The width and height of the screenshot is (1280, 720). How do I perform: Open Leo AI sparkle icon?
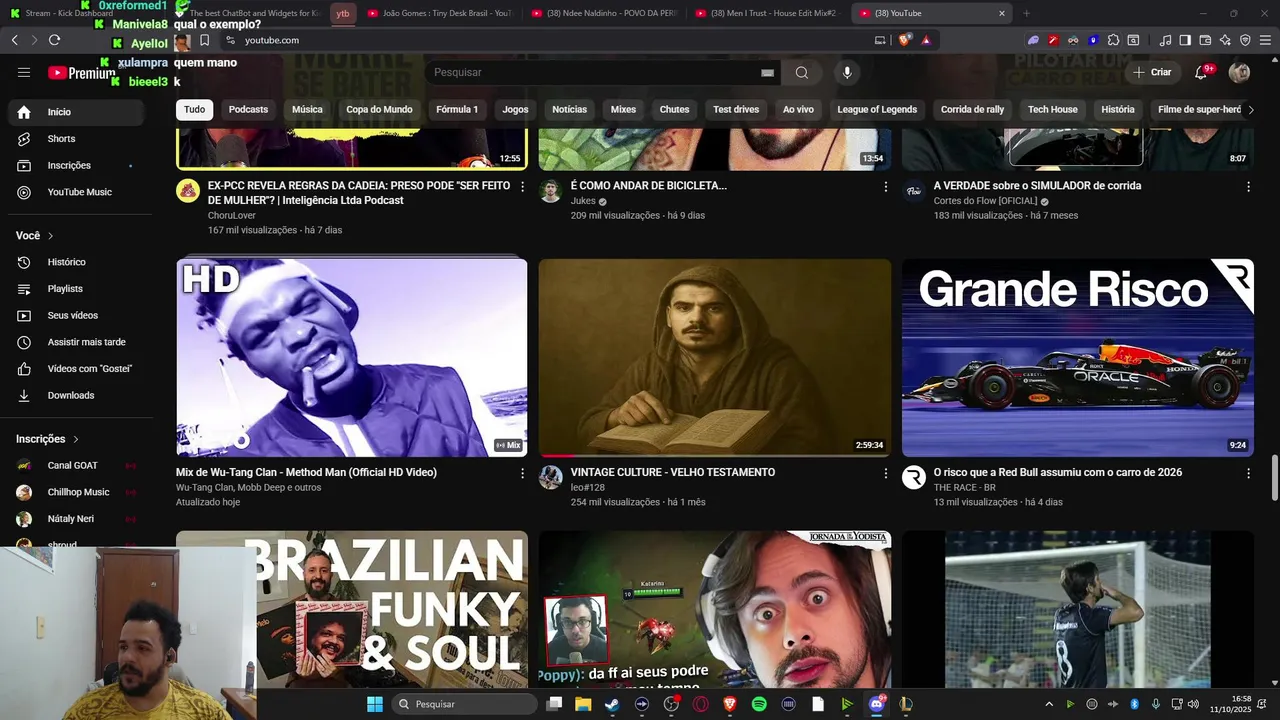coord(1225,40)
